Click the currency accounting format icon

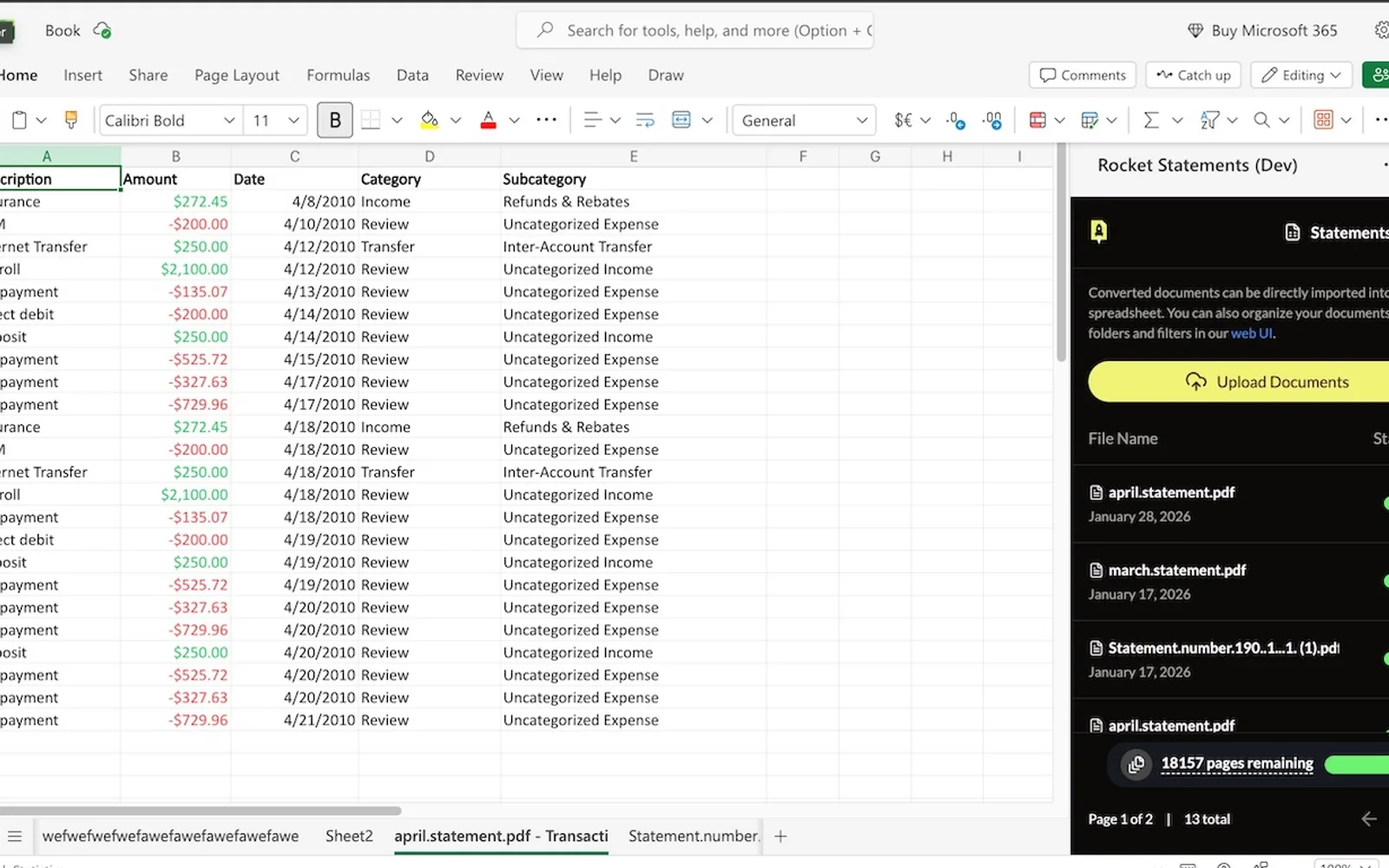[x=904, y=120]
